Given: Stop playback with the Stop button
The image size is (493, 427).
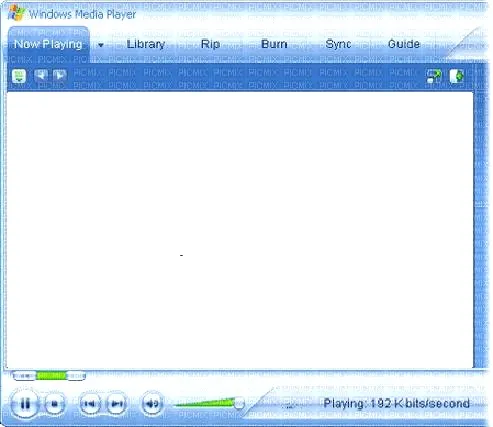Looking at the screenshot, I should (55, 404).
